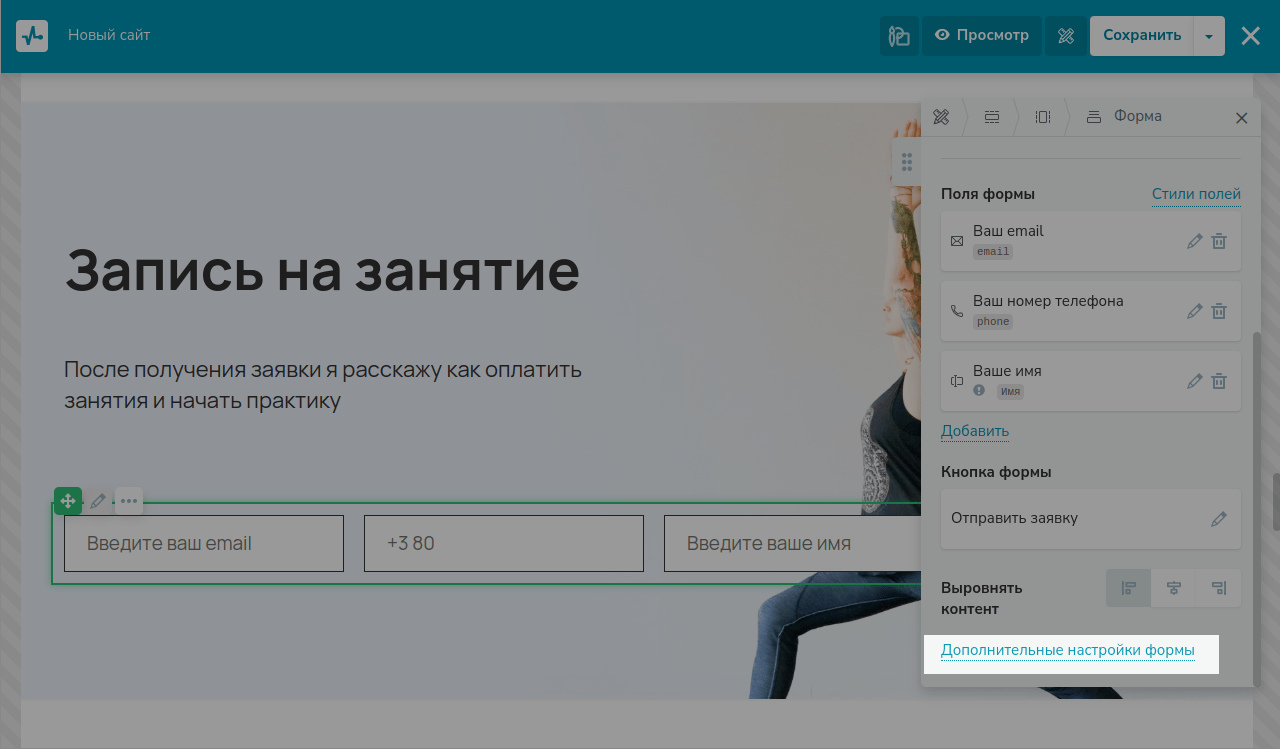Delete the Ваш email field with trash icon
The height and width of the screenshot is (749, 1280).
pyautogui.click(x=1219, y=241)
